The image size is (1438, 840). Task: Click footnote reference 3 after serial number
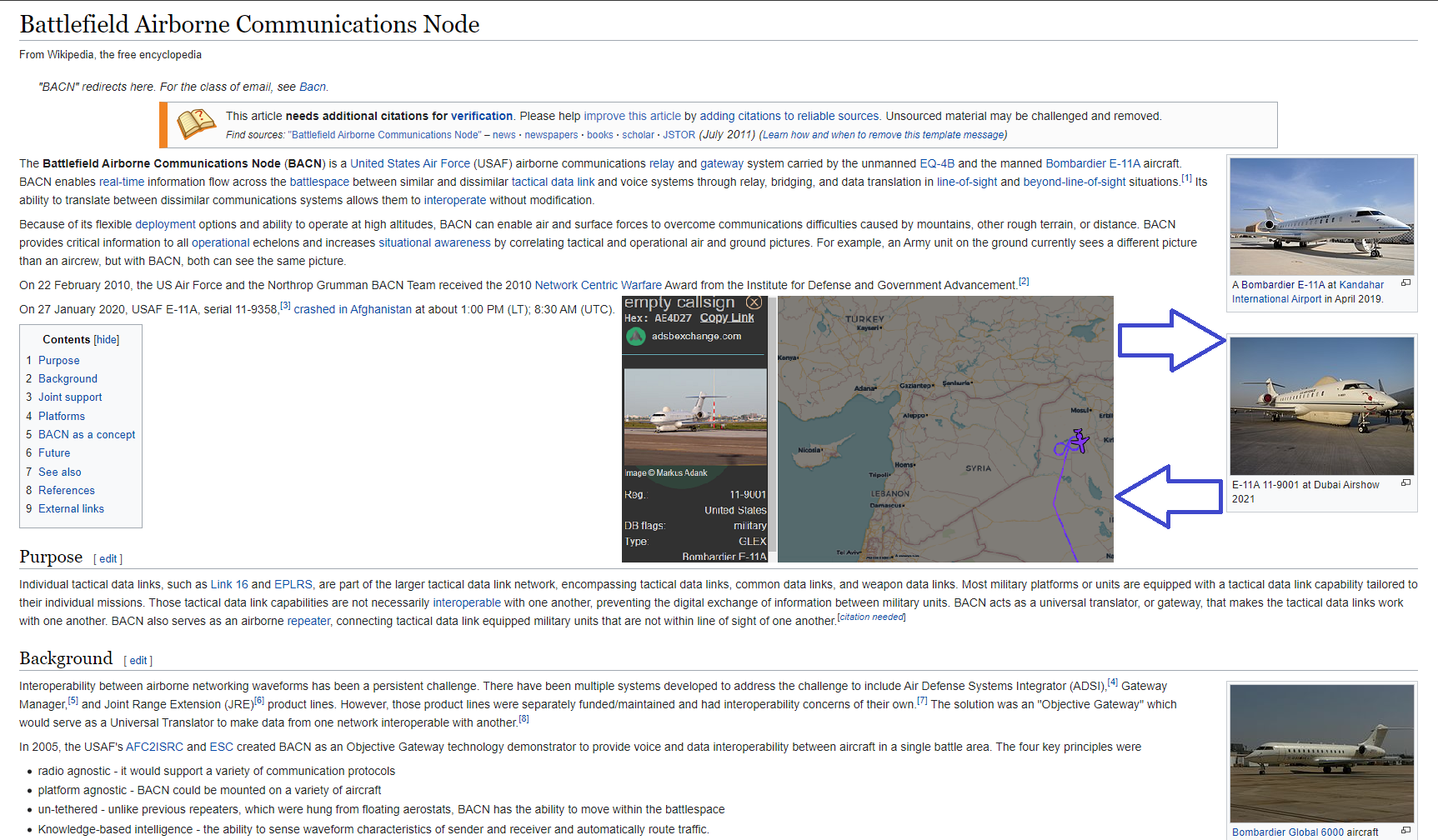click(285, 306)
